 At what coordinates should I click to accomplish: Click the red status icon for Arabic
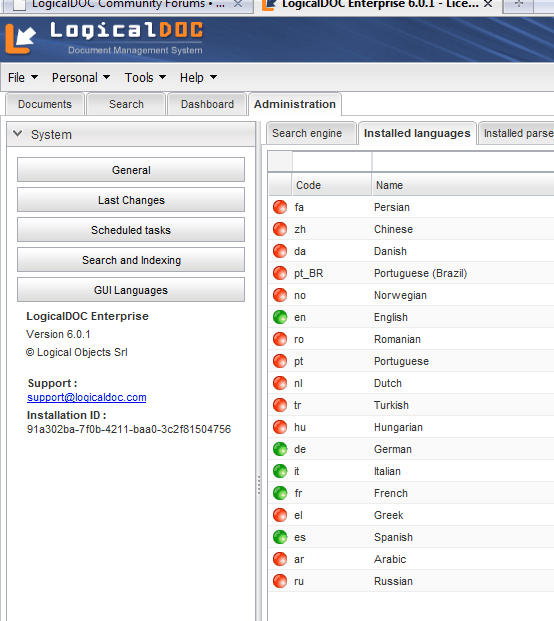pos(280,559)
